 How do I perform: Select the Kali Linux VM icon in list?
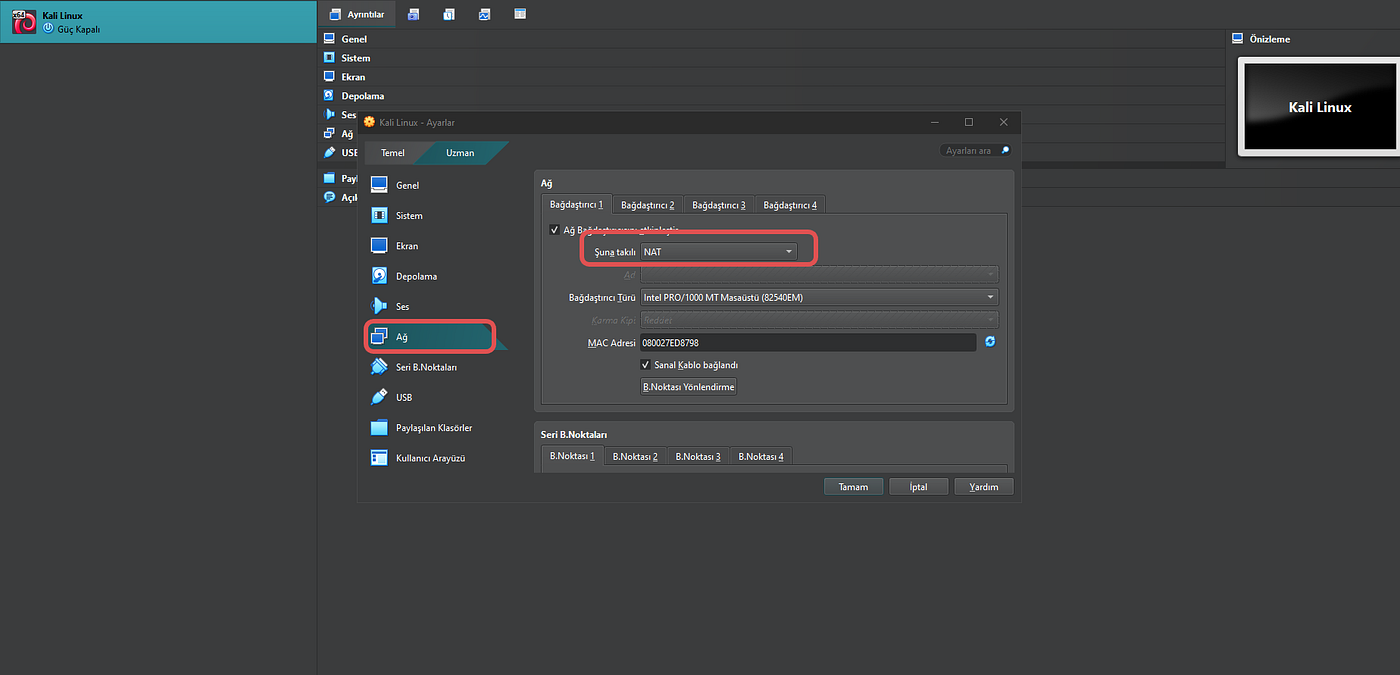tap(24, 22)
